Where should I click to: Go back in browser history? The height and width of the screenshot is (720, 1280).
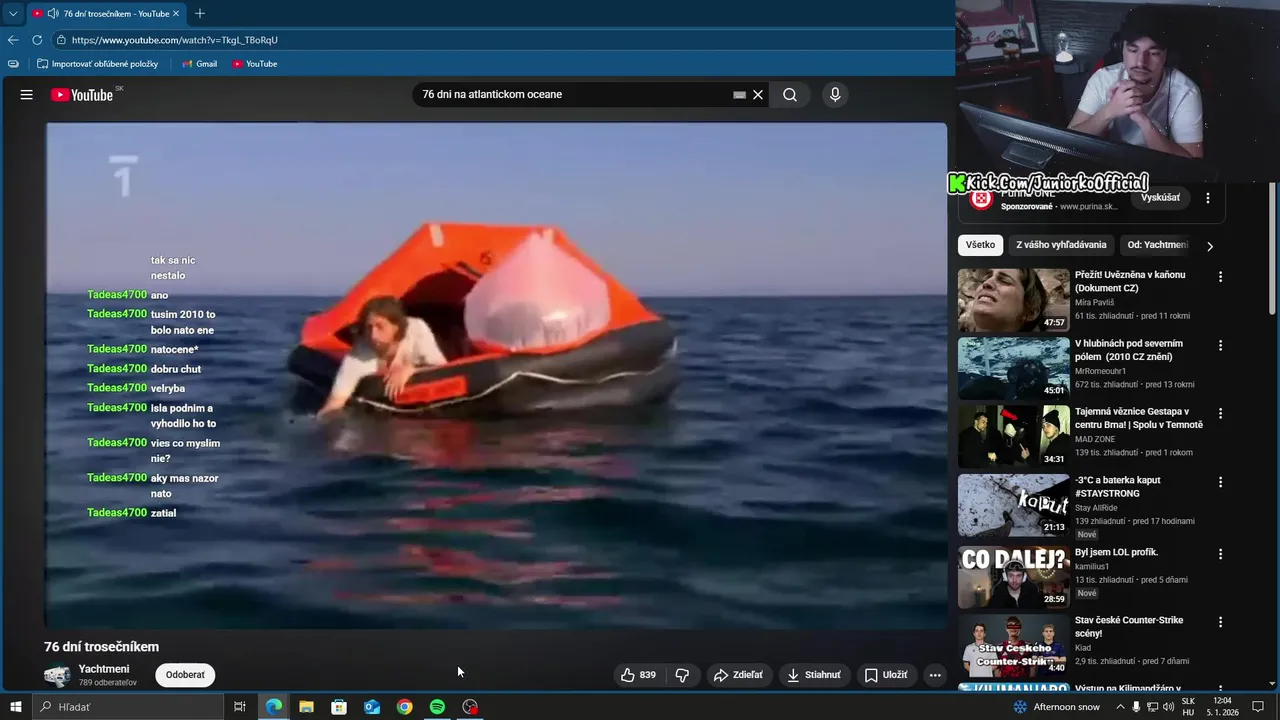(x=13, y=40)
